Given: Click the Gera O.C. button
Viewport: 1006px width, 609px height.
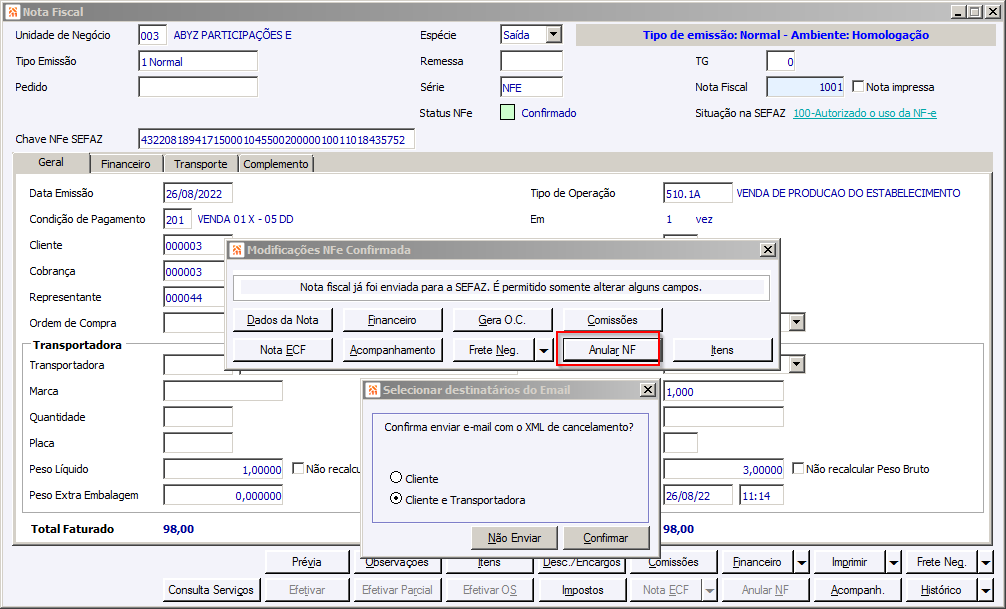Looking at the screenshot, I should pyautogui.click(x=502, y=320).
